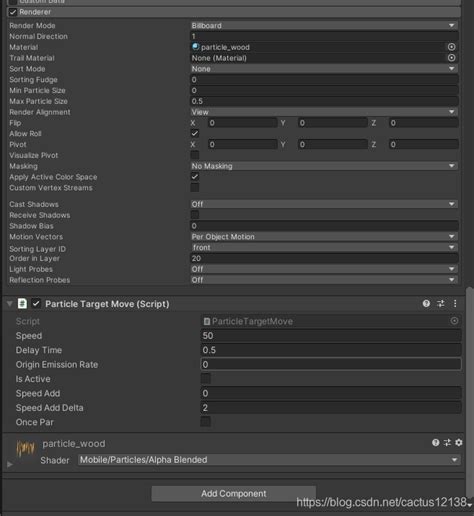Click the Add Component button

(x=234, y=493)
